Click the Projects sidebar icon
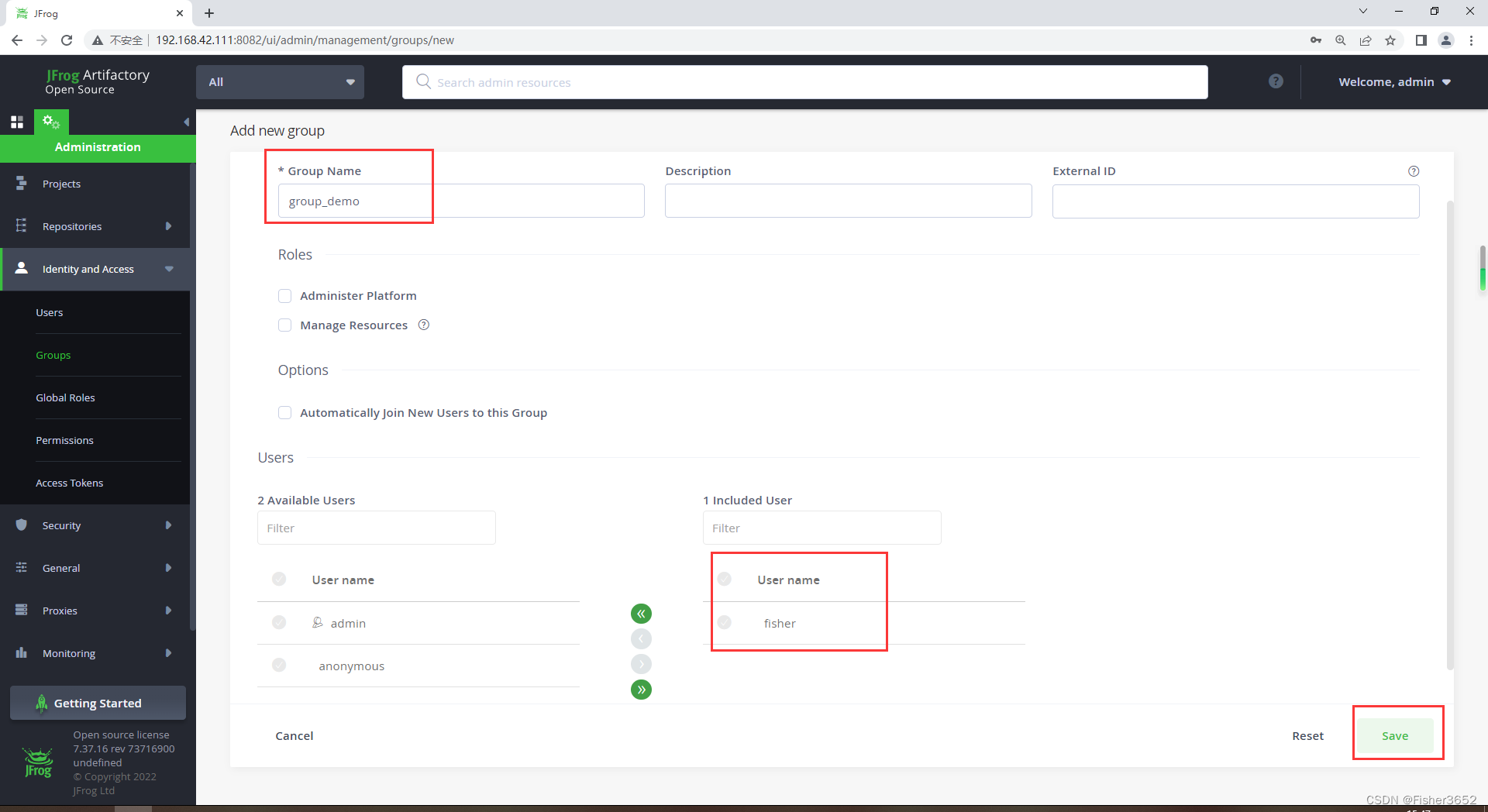 (x=22, y=184)
